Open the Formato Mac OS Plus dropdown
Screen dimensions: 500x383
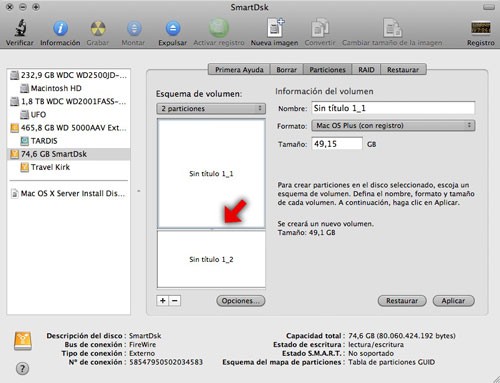393,126
